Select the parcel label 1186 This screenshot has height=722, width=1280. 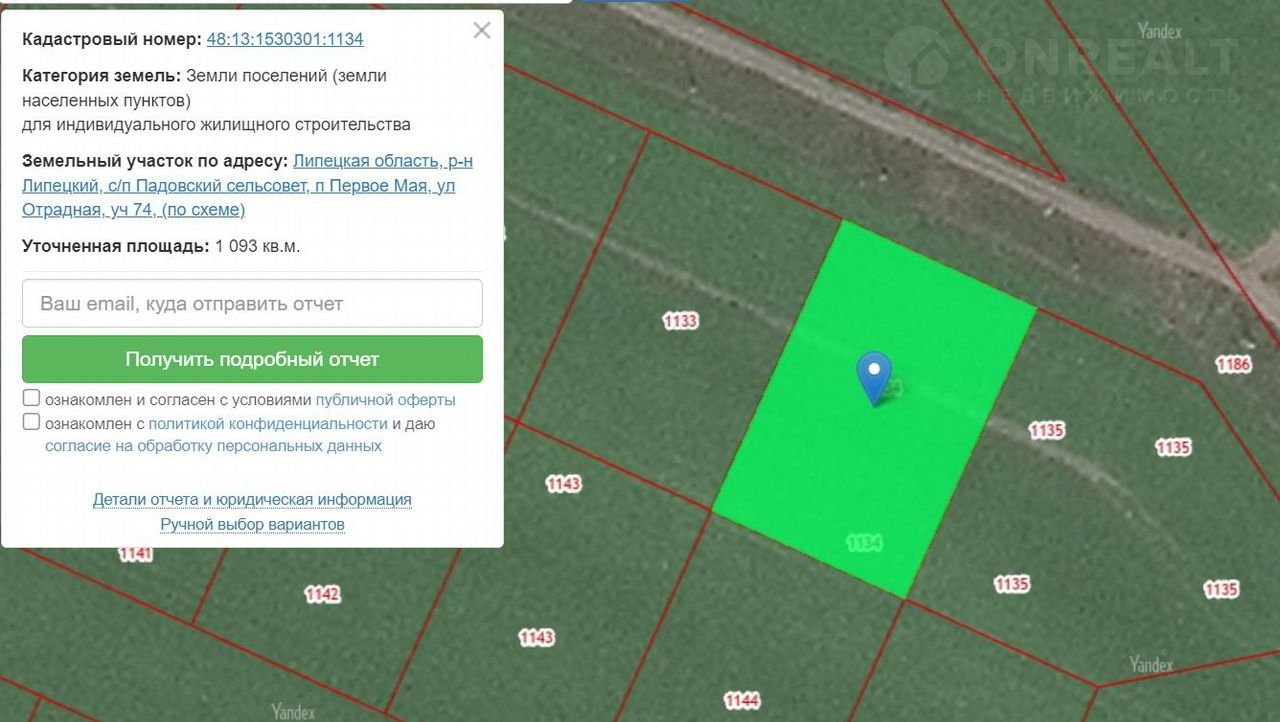pos(1233,364)
